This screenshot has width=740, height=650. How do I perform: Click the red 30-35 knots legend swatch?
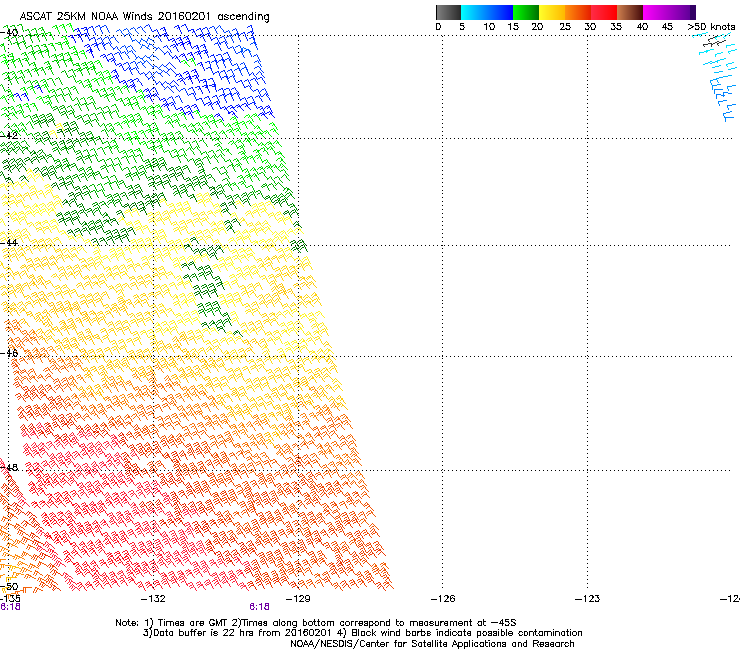pos(604,12)
